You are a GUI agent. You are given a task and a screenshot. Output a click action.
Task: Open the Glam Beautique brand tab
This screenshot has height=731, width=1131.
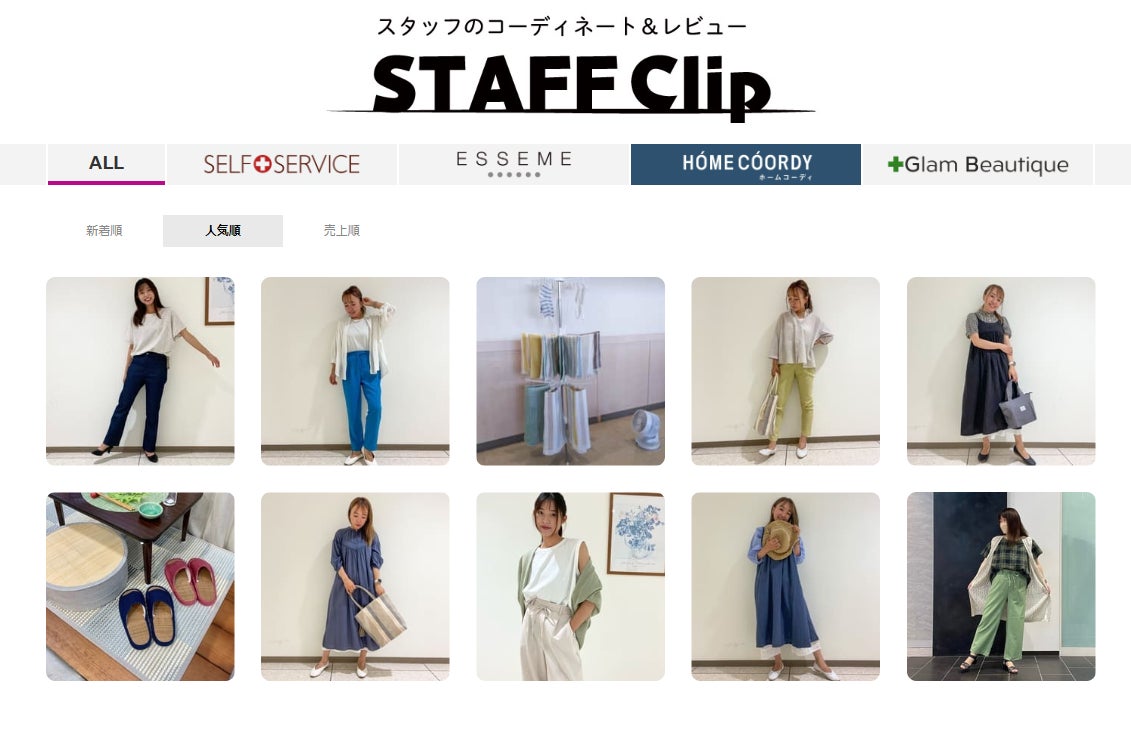coord(978,164)
